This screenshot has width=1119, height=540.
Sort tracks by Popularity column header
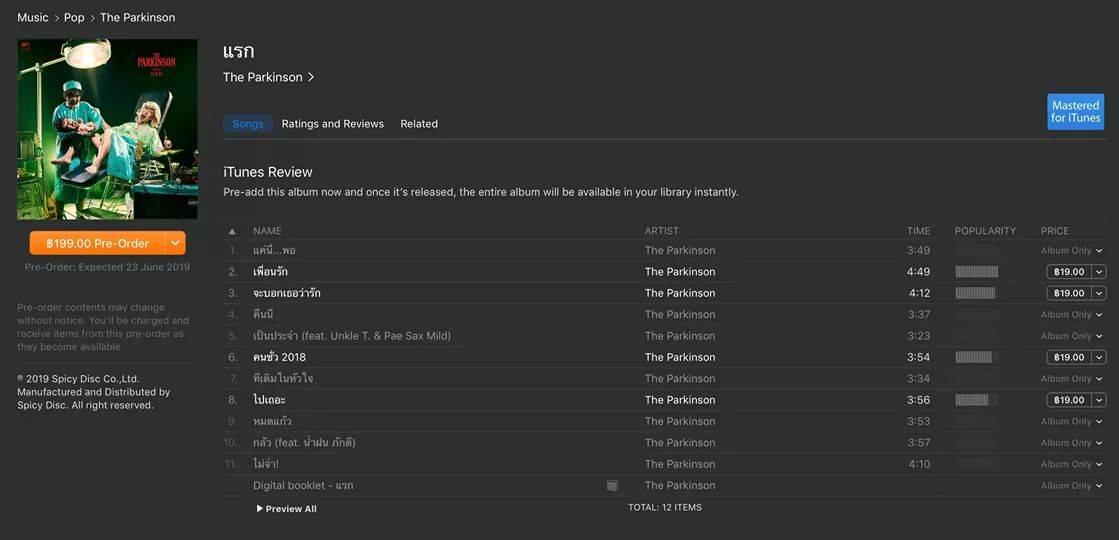tap(985, 230)
